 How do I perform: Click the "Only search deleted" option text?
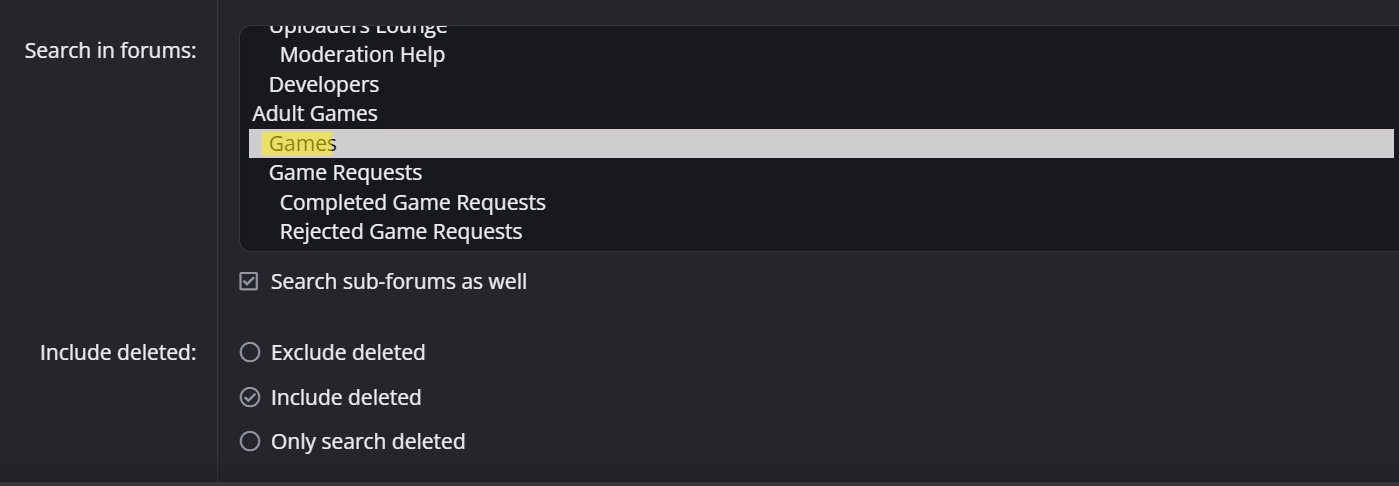point(368,442)
